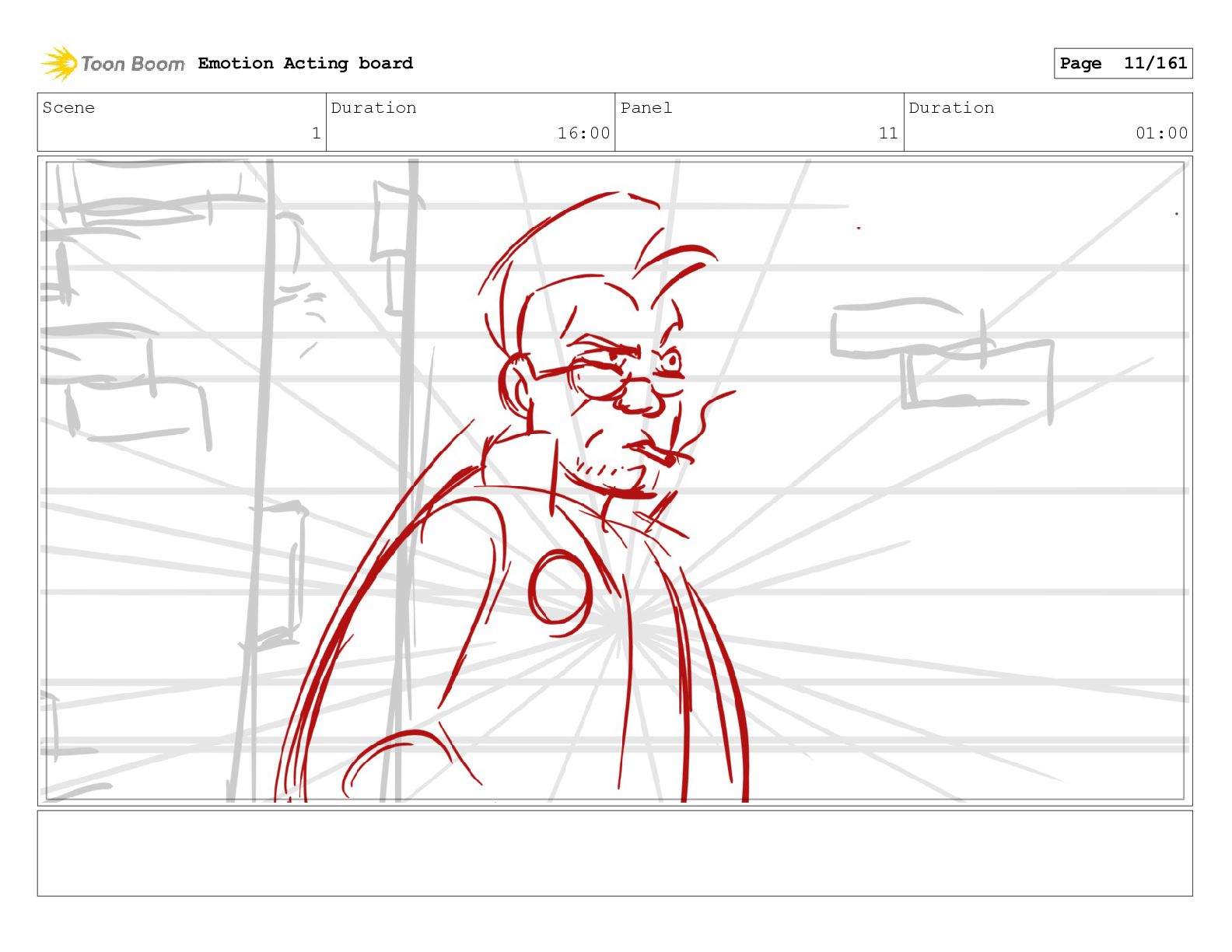
Task: Click the scene number '1' value
Action: tap(316, 133)
